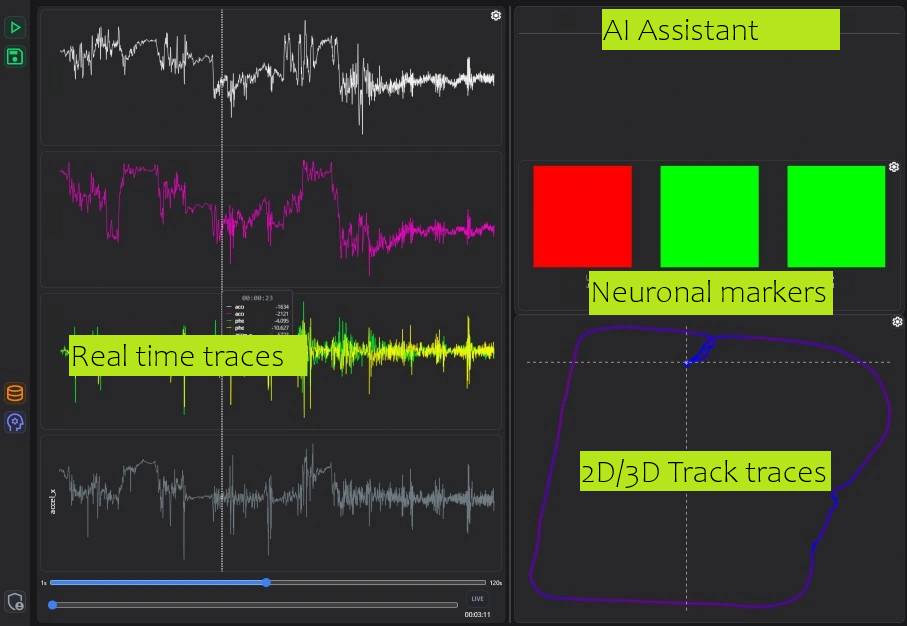Open settings gear of traces panel
The height and width of the screenshot is (626, 907).
point(496,15)
